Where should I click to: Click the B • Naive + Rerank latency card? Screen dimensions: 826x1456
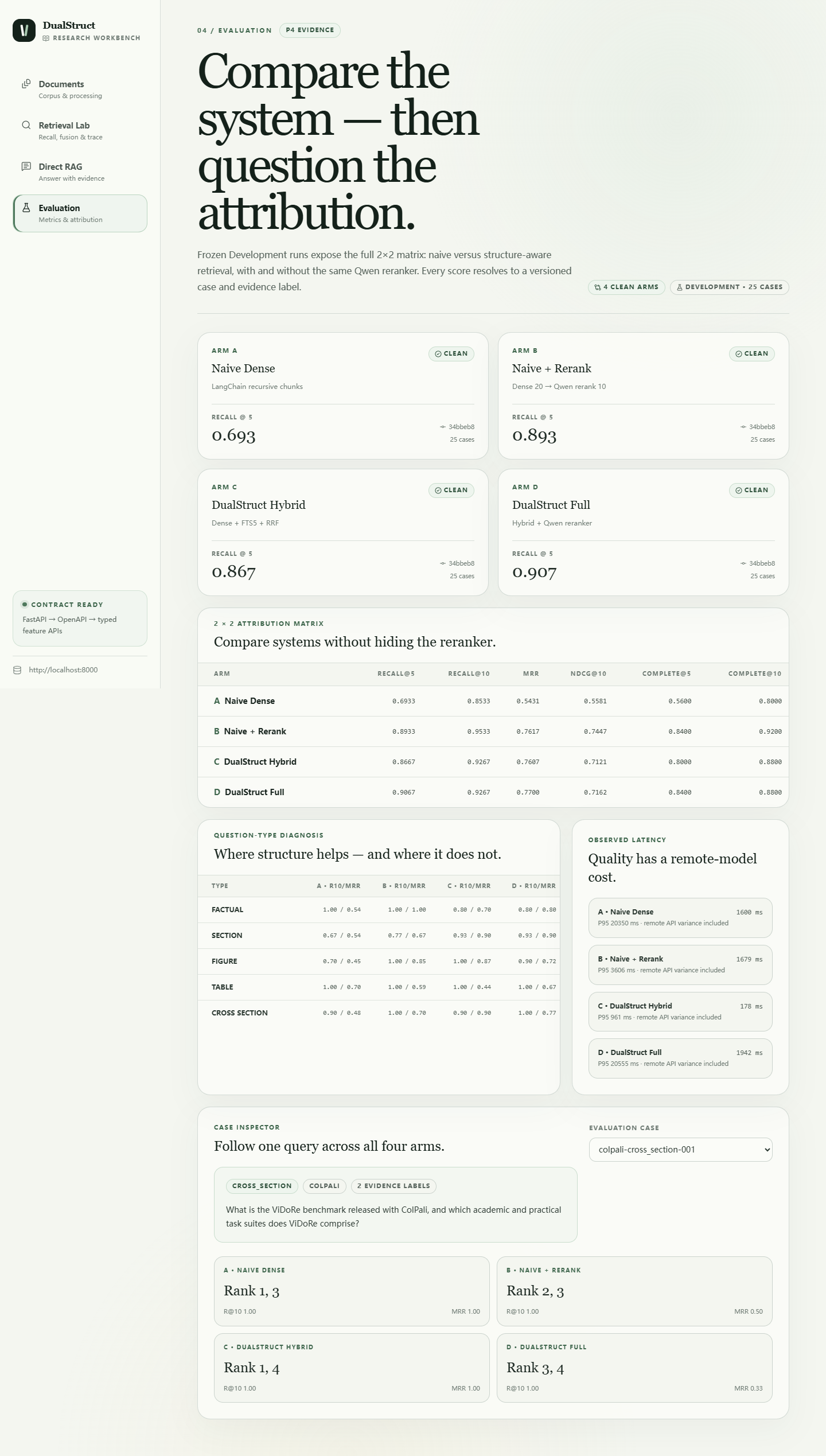(680, 965)
